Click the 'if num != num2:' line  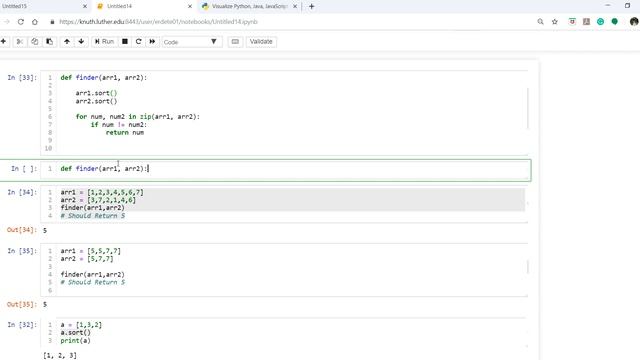point(119,125)
